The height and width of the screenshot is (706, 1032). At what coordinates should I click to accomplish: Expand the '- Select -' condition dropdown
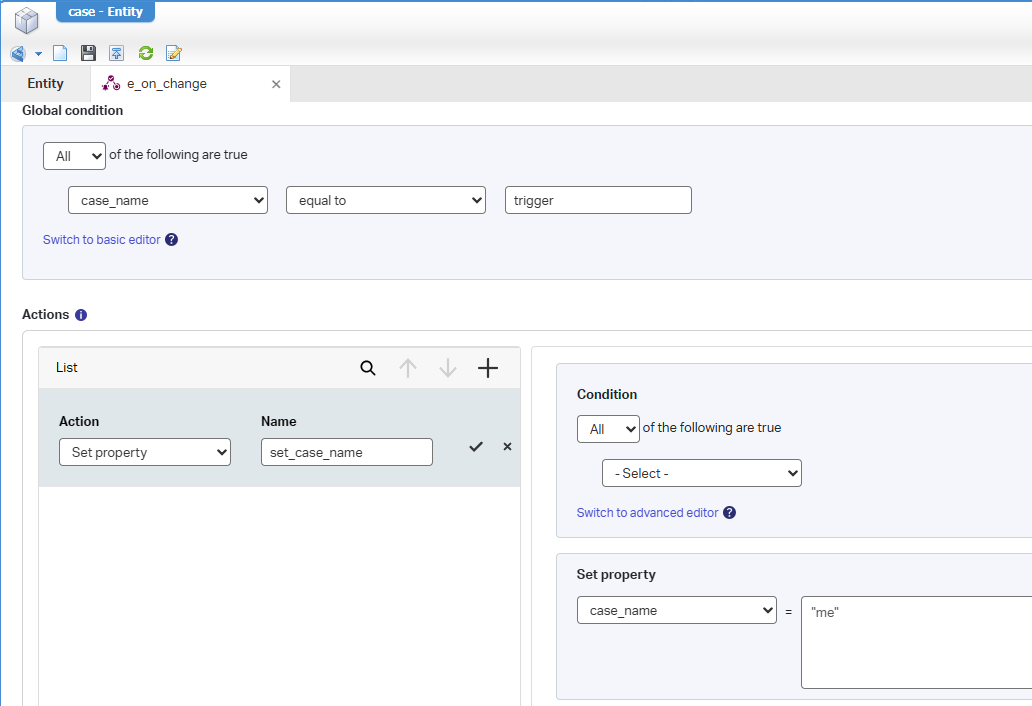point(701,474)
